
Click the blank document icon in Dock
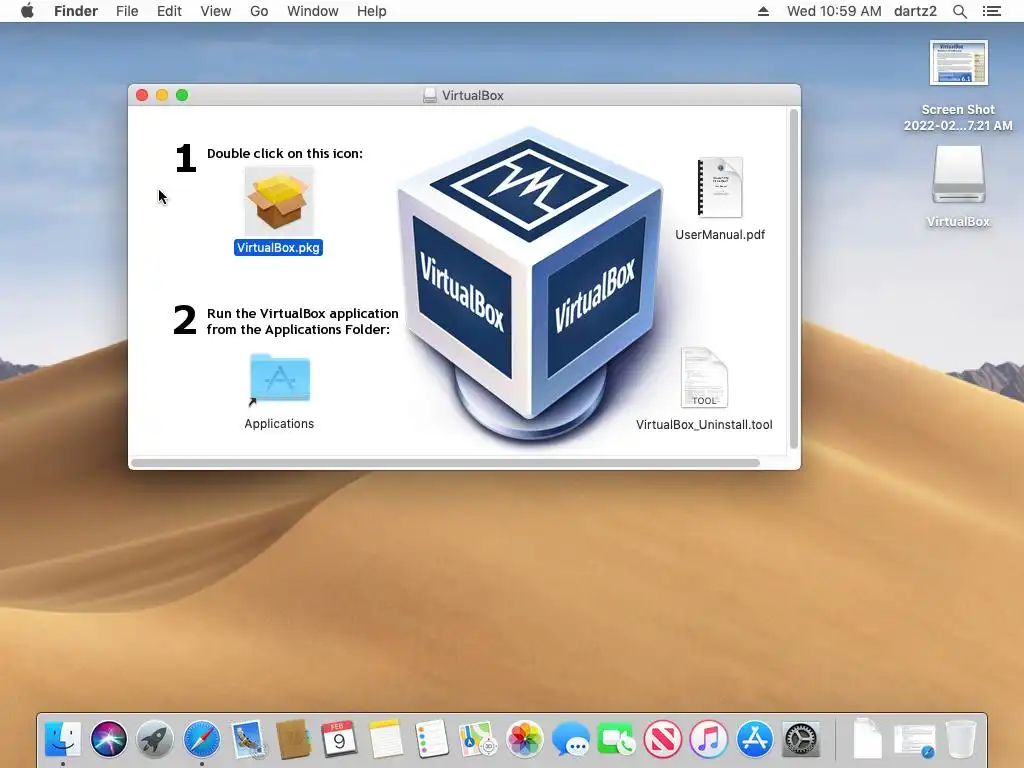coord(867,739)
